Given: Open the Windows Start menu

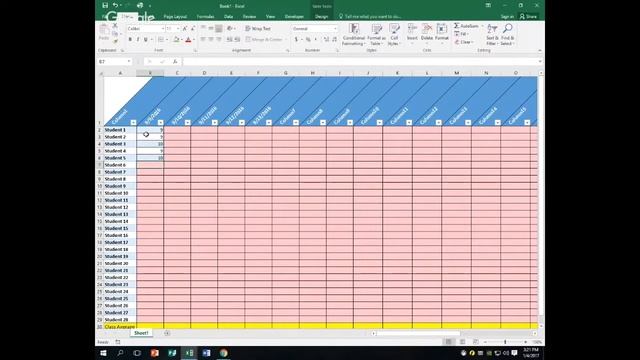Looking at the screenshot, I should [x=103, y=353].
